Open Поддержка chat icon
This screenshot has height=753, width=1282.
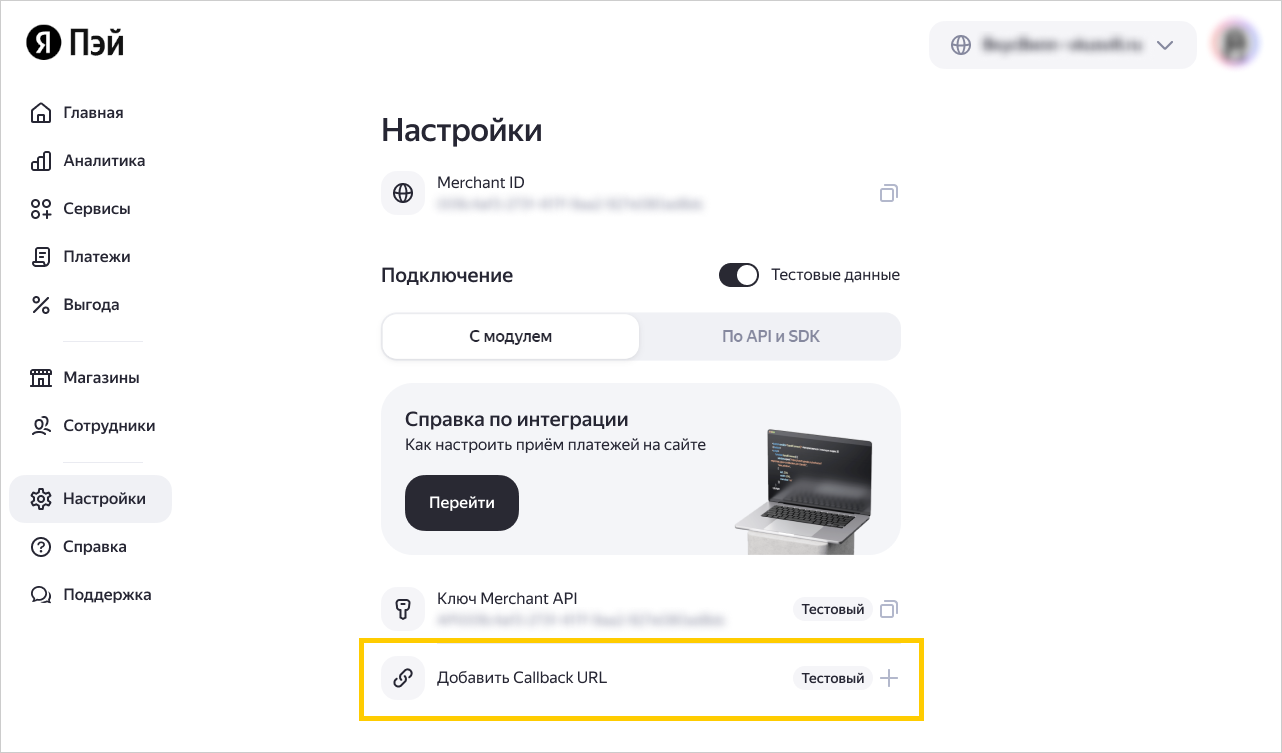point(41,594)
